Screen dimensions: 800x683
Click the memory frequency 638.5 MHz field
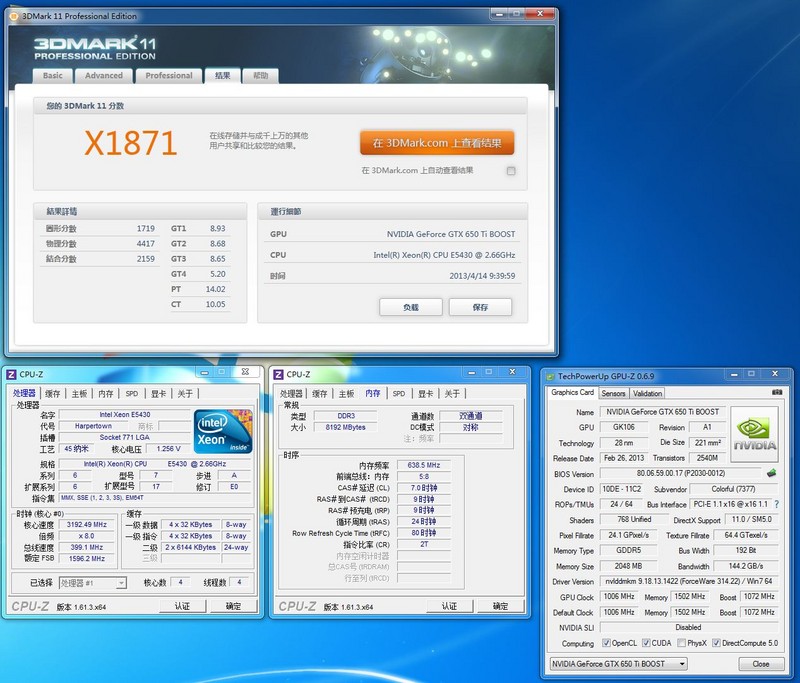coord(423,465)
